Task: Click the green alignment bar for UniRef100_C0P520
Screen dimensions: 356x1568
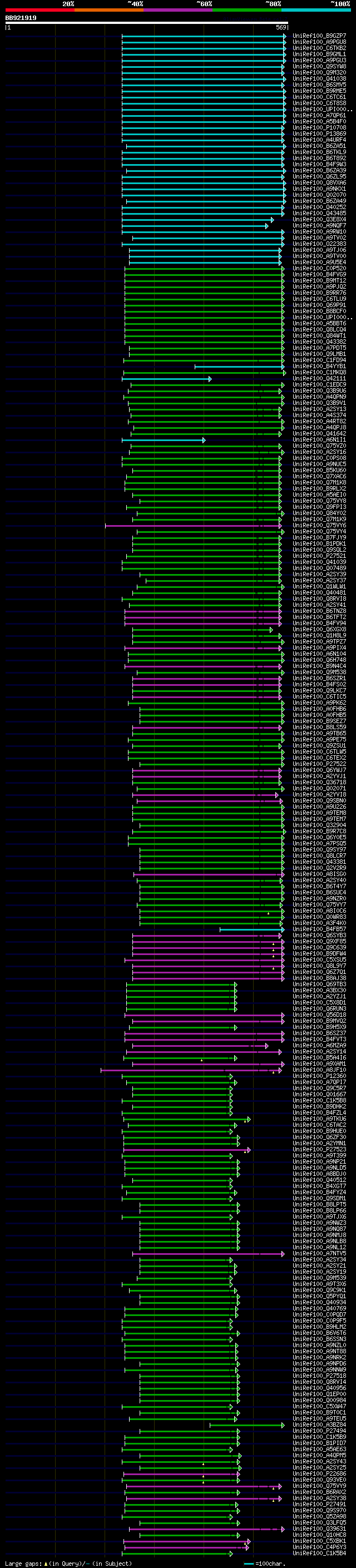Action: coord(205,269)
